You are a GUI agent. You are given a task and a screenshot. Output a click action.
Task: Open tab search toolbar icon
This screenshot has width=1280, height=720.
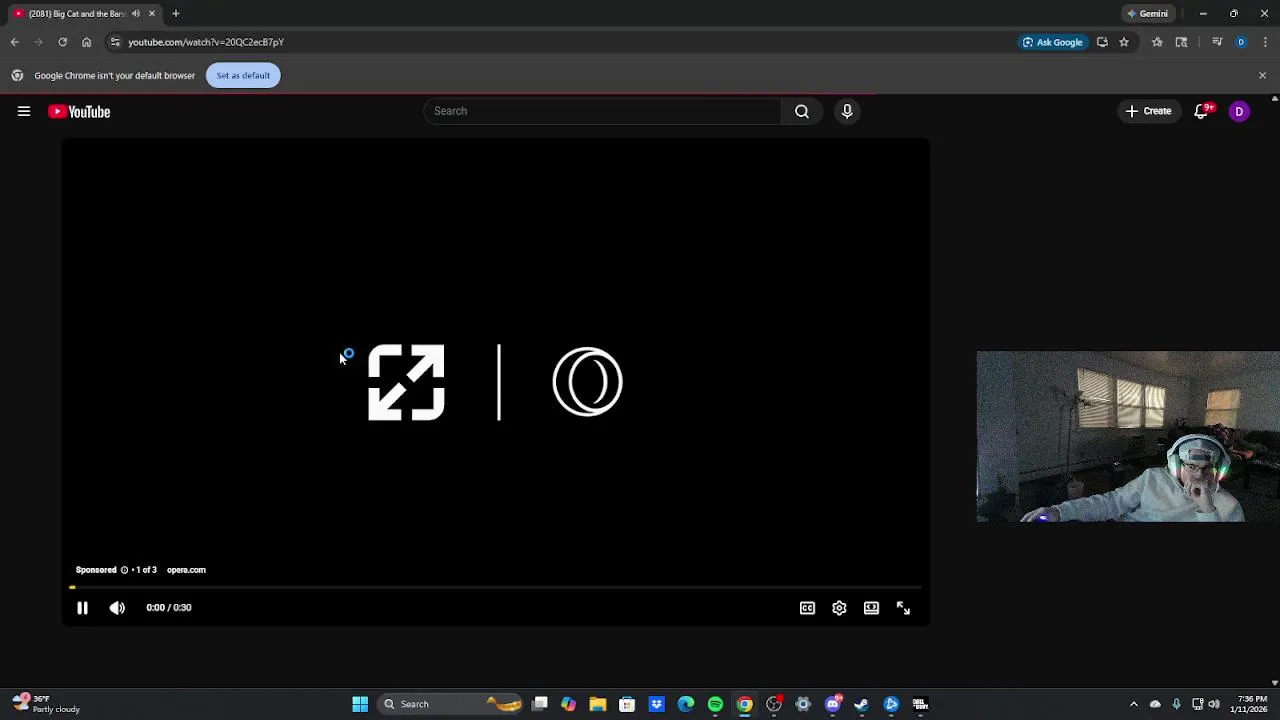[1181, 42]
